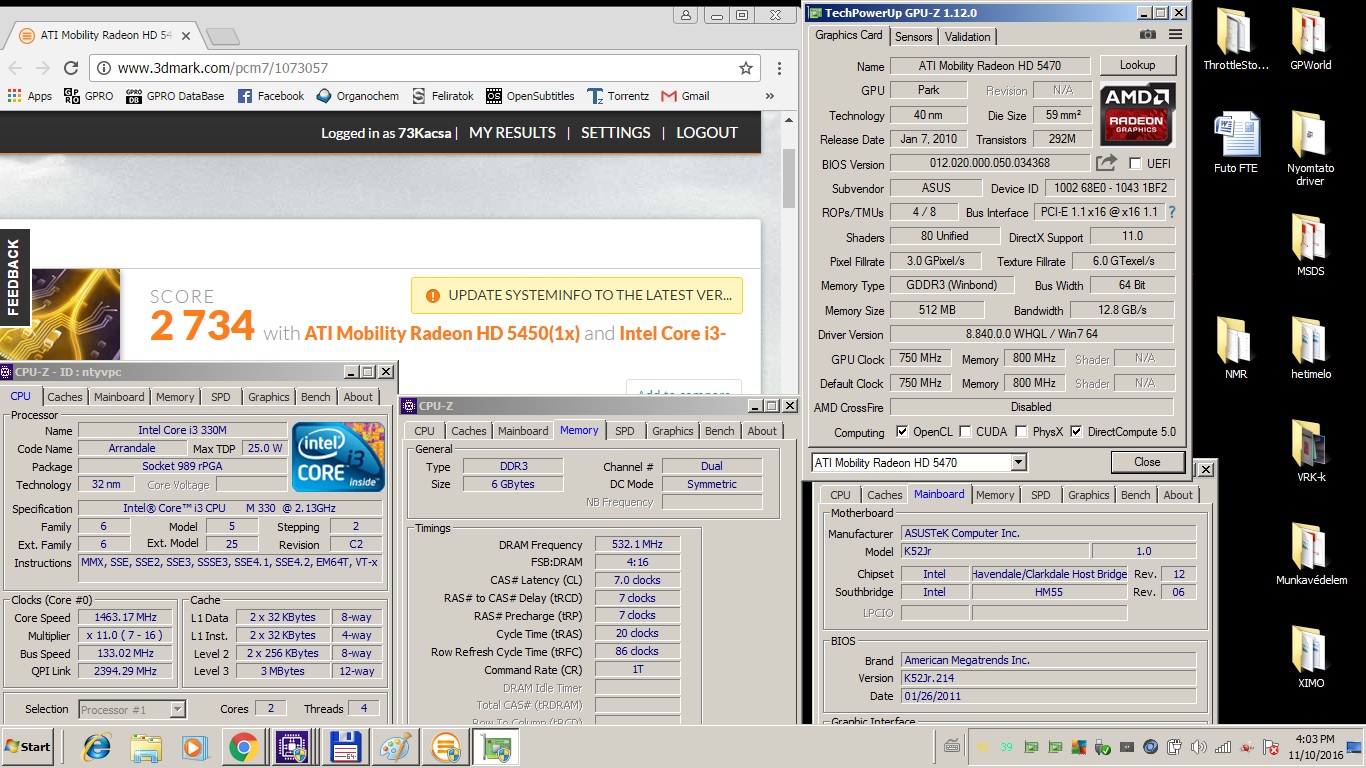Image resolution: width=1366 pixels, height=768 pixels.
Task: Bookmark this page with the star icon
Action: point(746,68)
